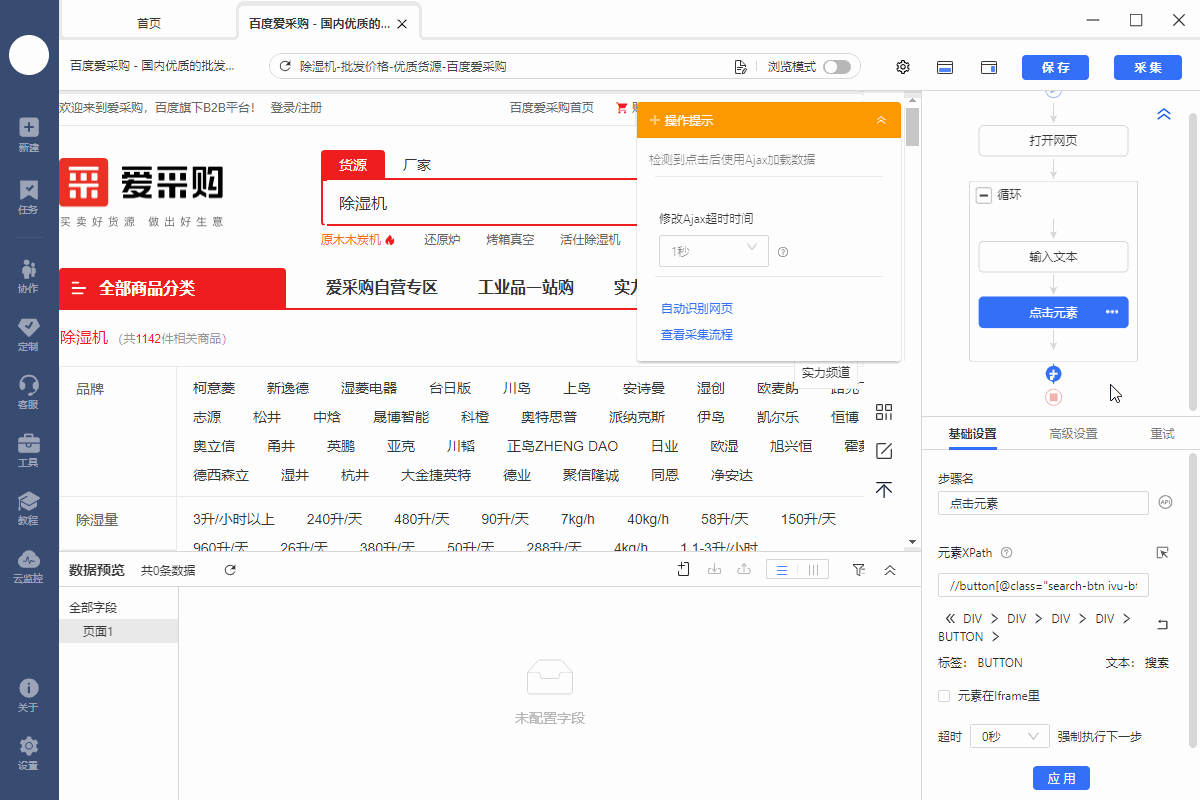The height and width of the screenshot is (800, 1200).
Task: Toggle the 浏览模式 switch
Action: [x=837, y=67]
